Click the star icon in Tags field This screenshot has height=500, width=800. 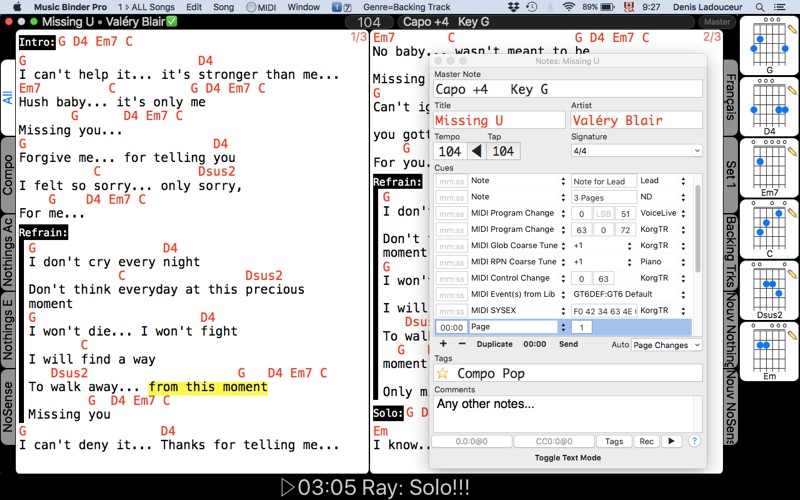442,373
